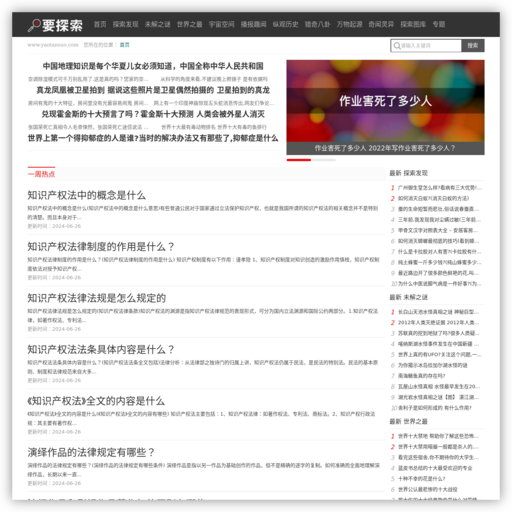
Task: Open article 知识产权法中的概念是什么
Action: (87, 195)
